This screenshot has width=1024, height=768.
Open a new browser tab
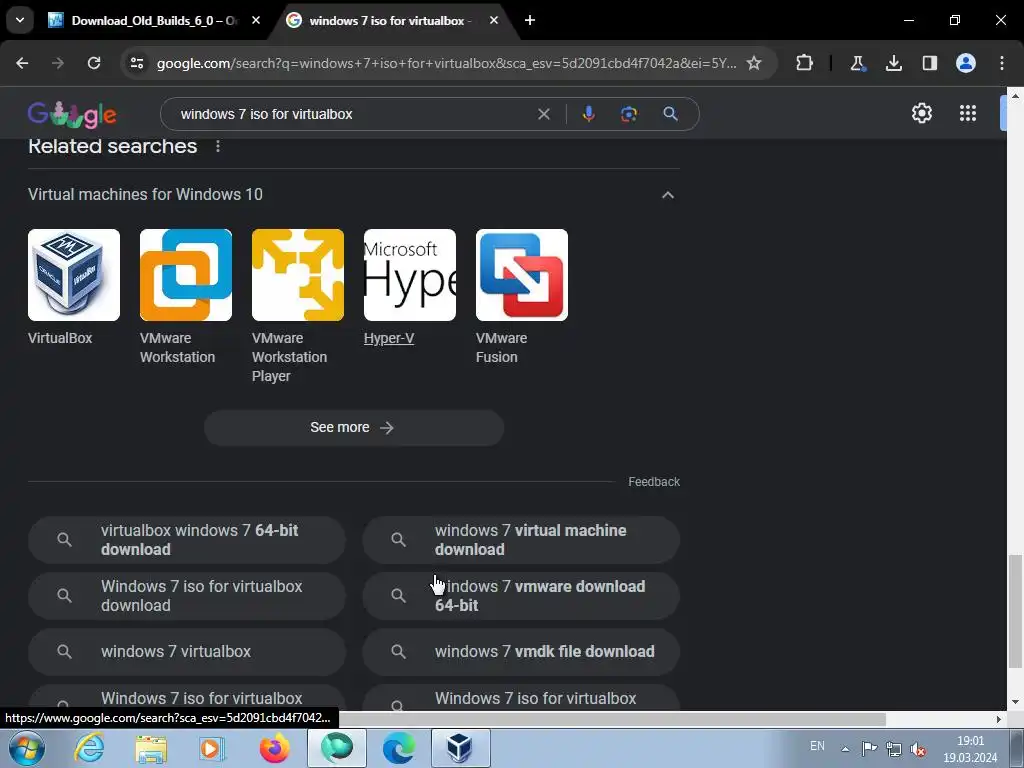pos(530,20)
